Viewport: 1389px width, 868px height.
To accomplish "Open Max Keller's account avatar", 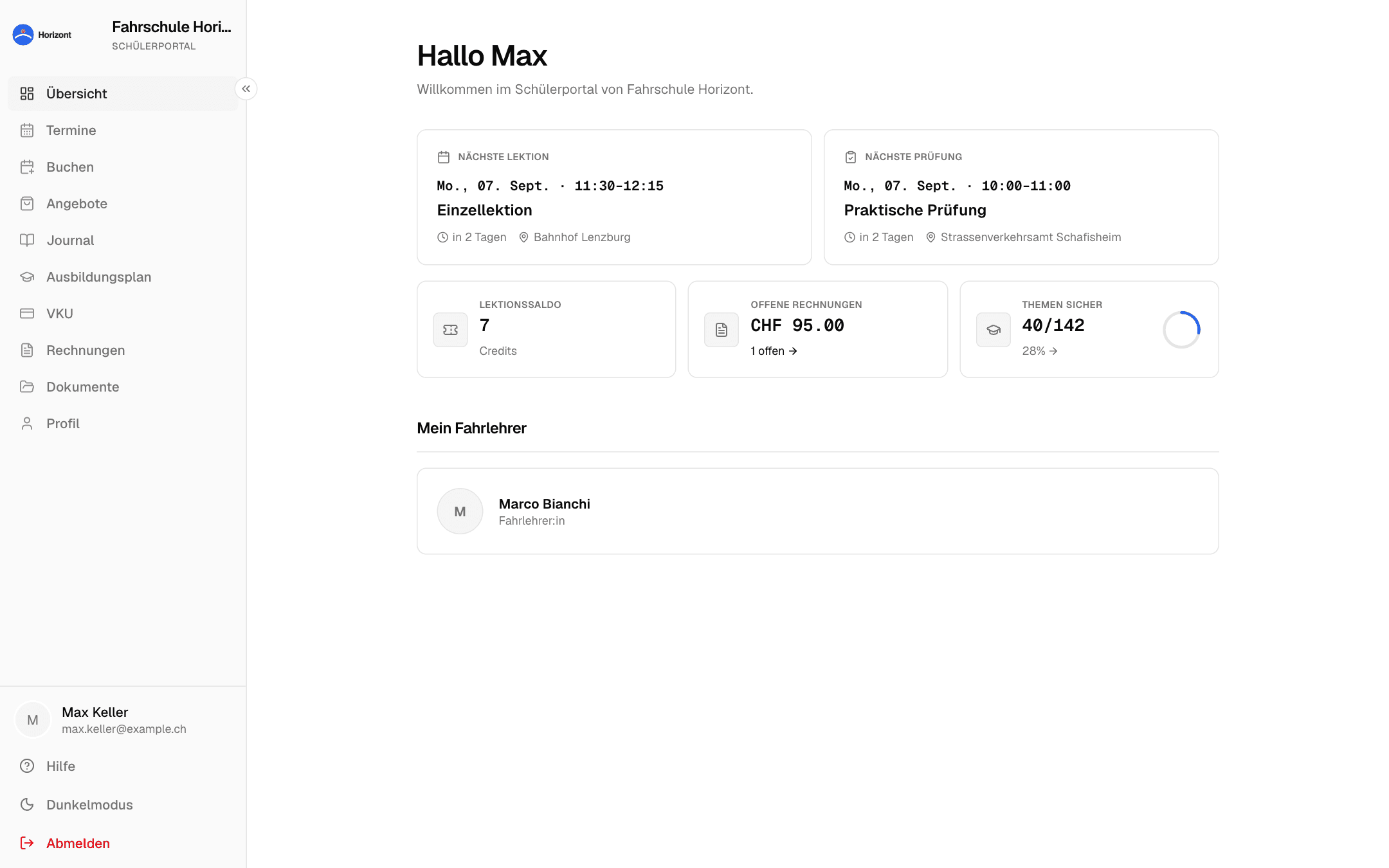I will [33, 720].
